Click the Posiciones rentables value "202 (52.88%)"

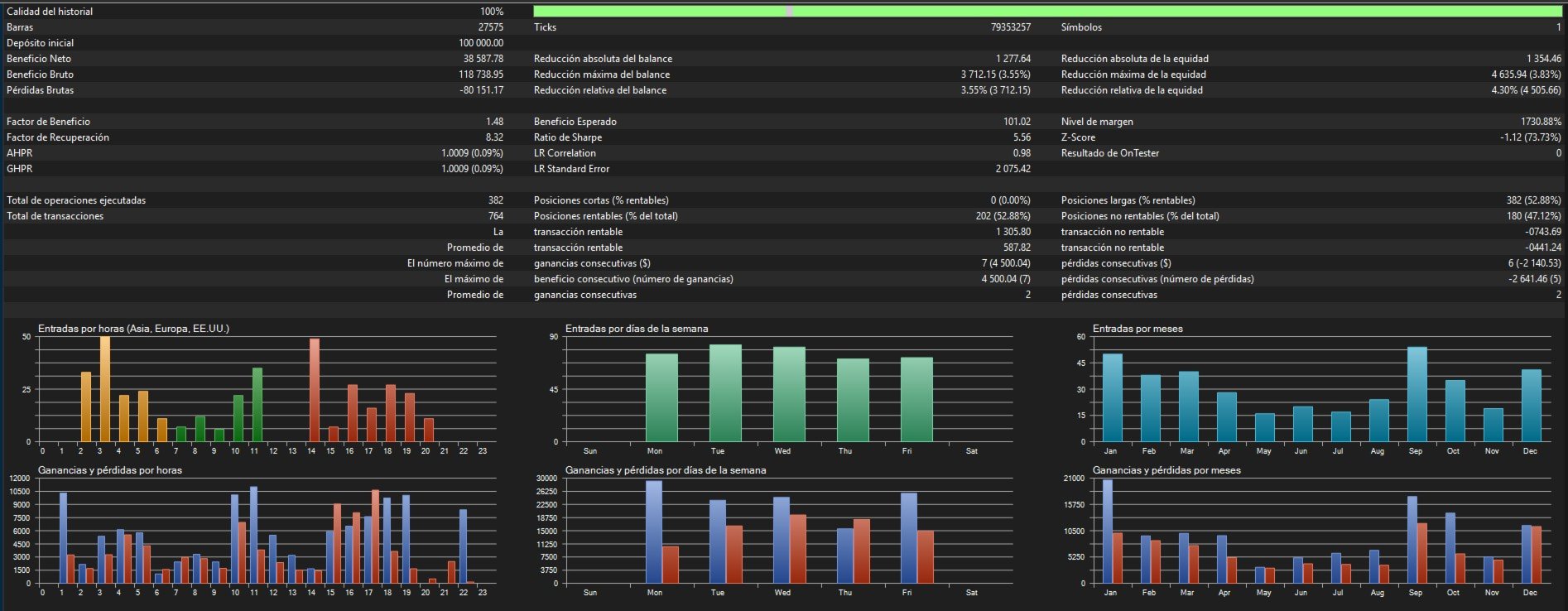click(1003, 216)
